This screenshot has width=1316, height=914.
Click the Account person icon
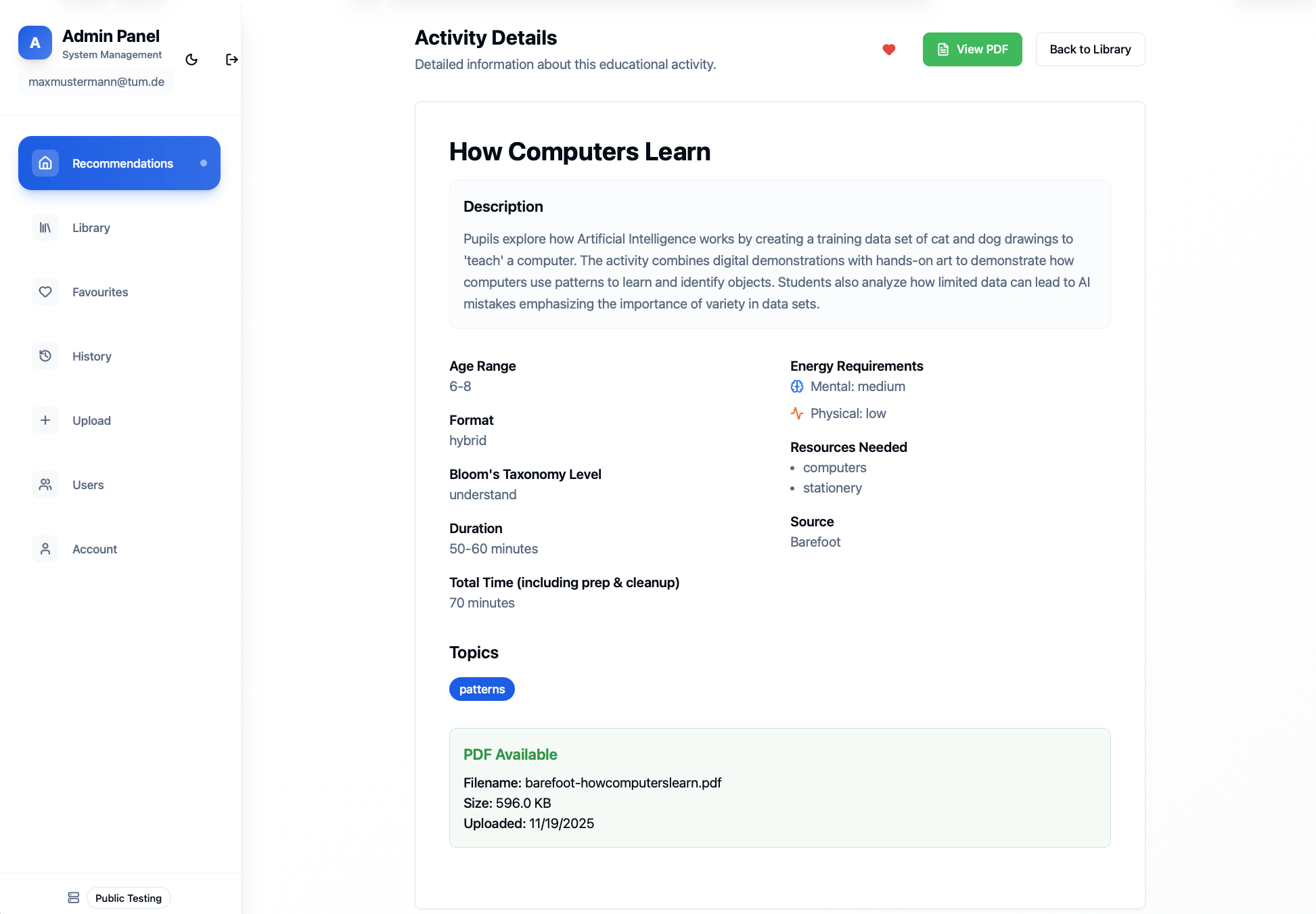(45, 549)
